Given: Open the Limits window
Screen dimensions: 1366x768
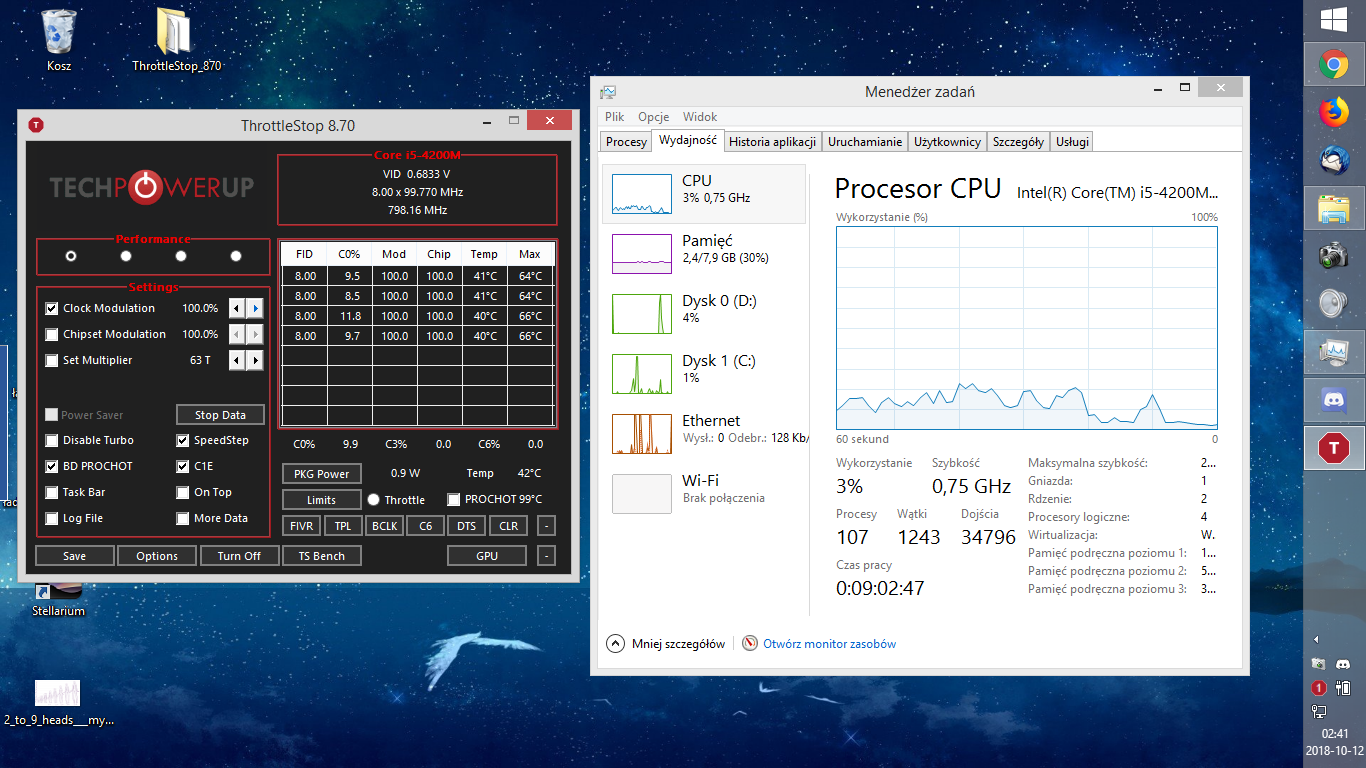Looking at the screenshot, I should [322, 499].
